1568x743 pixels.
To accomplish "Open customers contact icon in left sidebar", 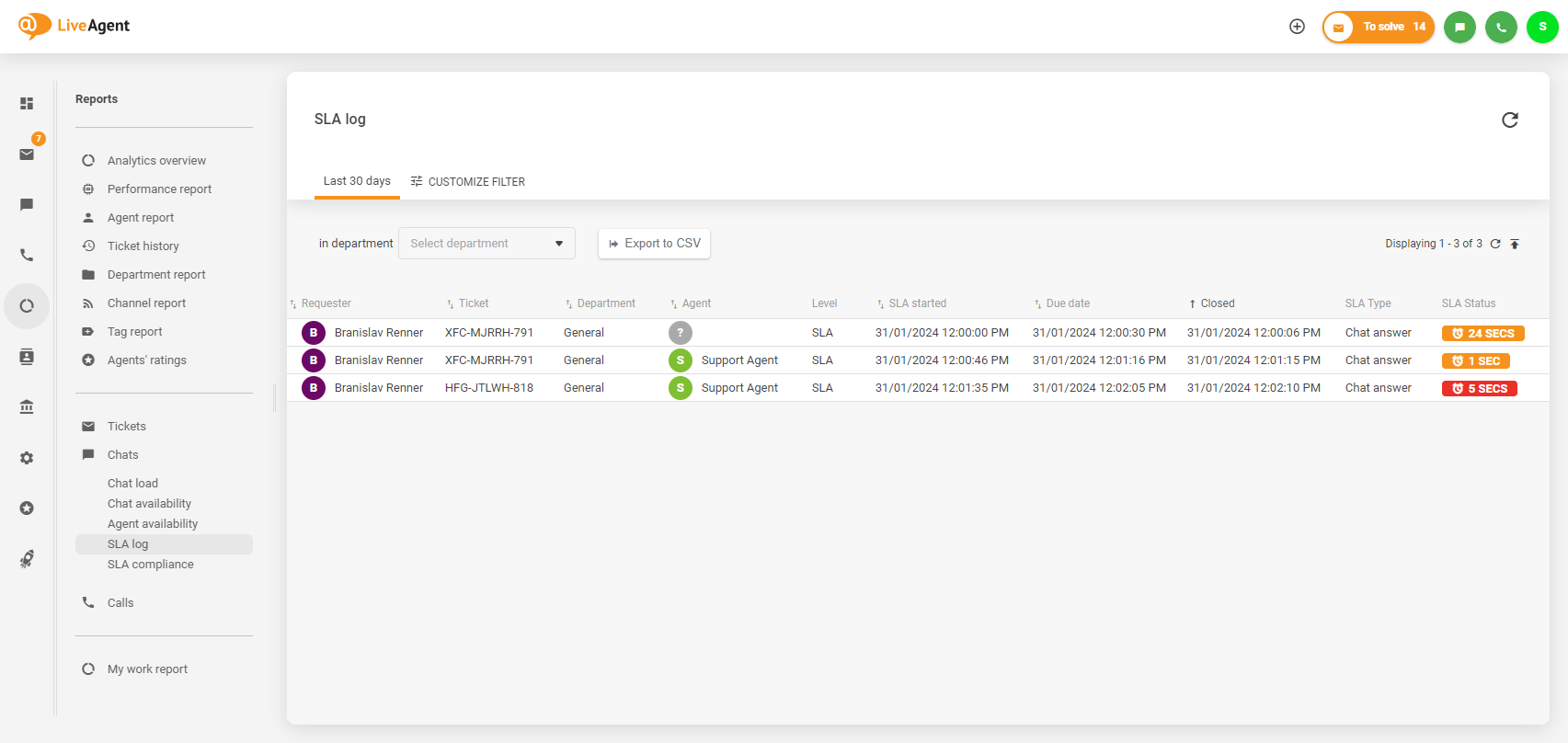I will click(x=27, y=357).
